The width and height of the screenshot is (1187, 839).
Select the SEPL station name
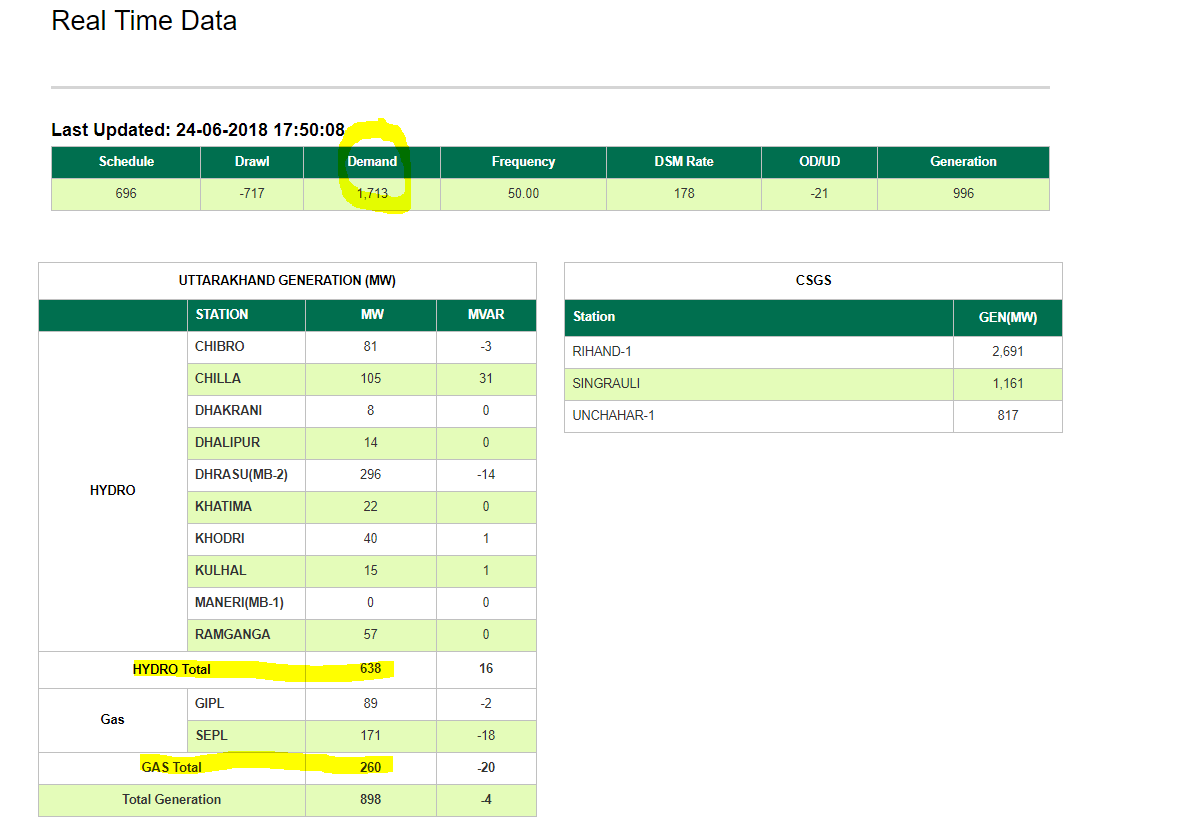coord(211,735)
